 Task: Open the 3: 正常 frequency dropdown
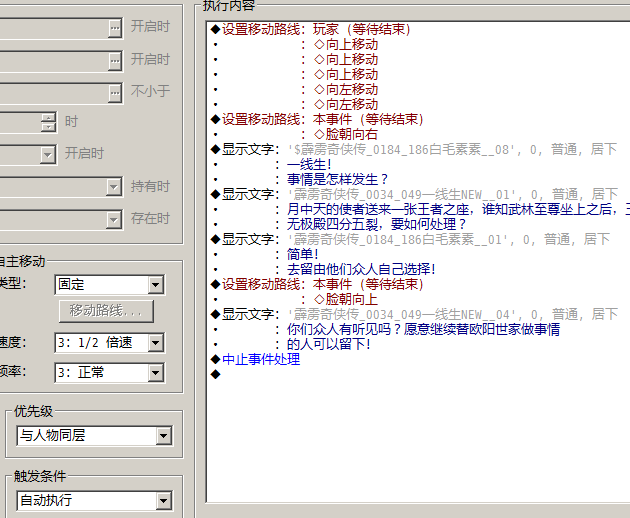(155, 373)
